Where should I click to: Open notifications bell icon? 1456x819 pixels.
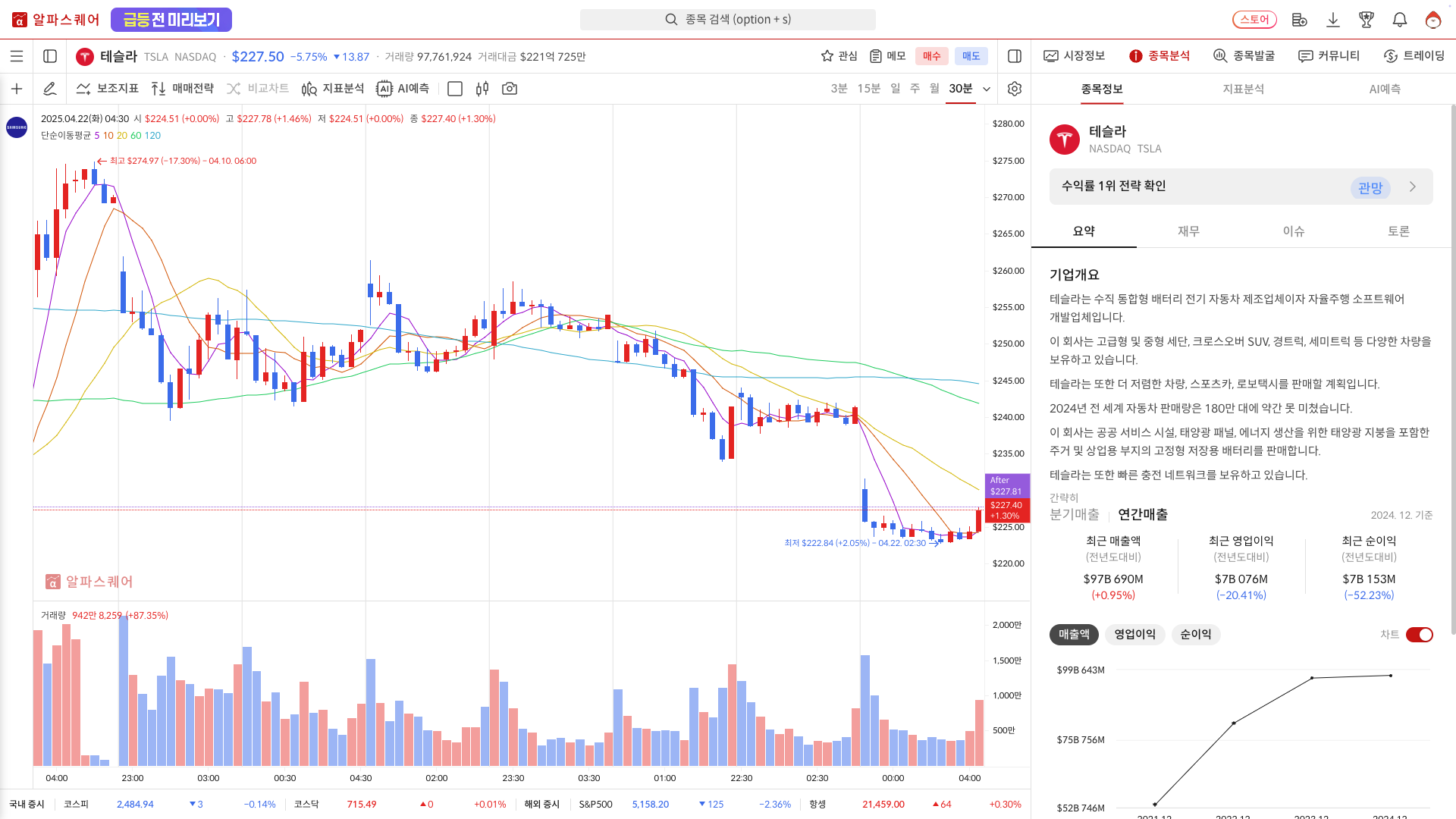1400,20
